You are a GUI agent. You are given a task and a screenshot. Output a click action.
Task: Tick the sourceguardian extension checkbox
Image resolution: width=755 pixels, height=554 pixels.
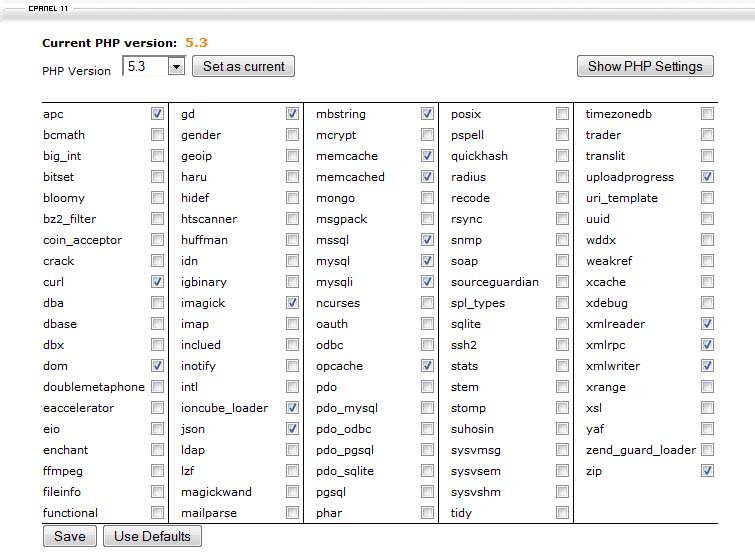[x=562, y=282]
